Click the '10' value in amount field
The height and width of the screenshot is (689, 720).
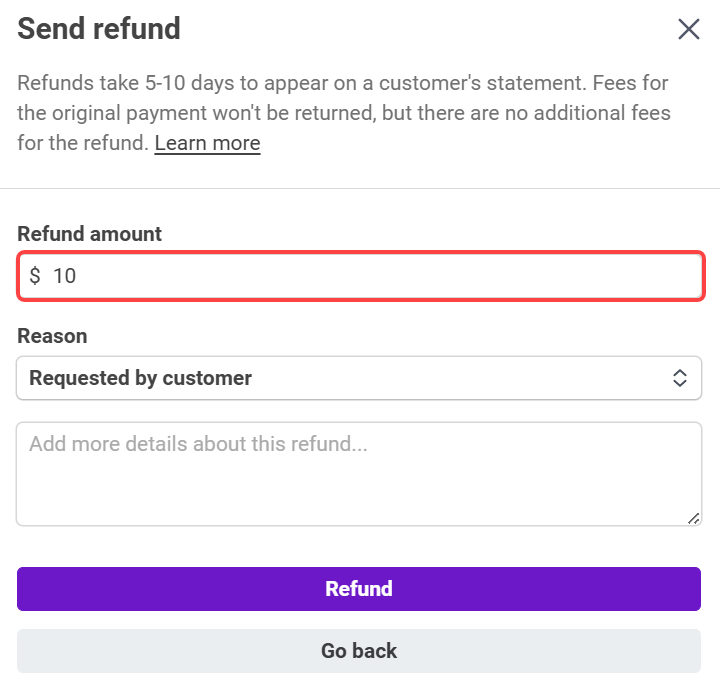click(x=64, y=276)
